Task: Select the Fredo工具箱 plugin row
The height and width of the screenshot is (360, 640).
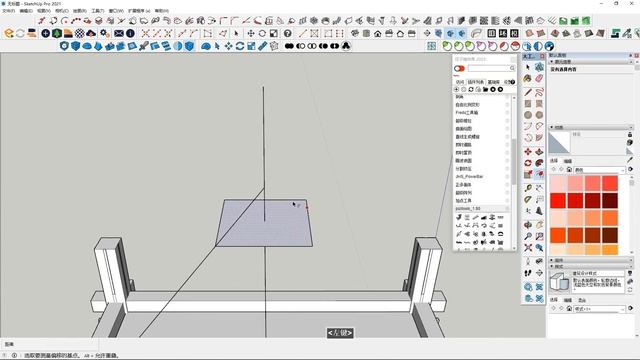Action: 482,113
